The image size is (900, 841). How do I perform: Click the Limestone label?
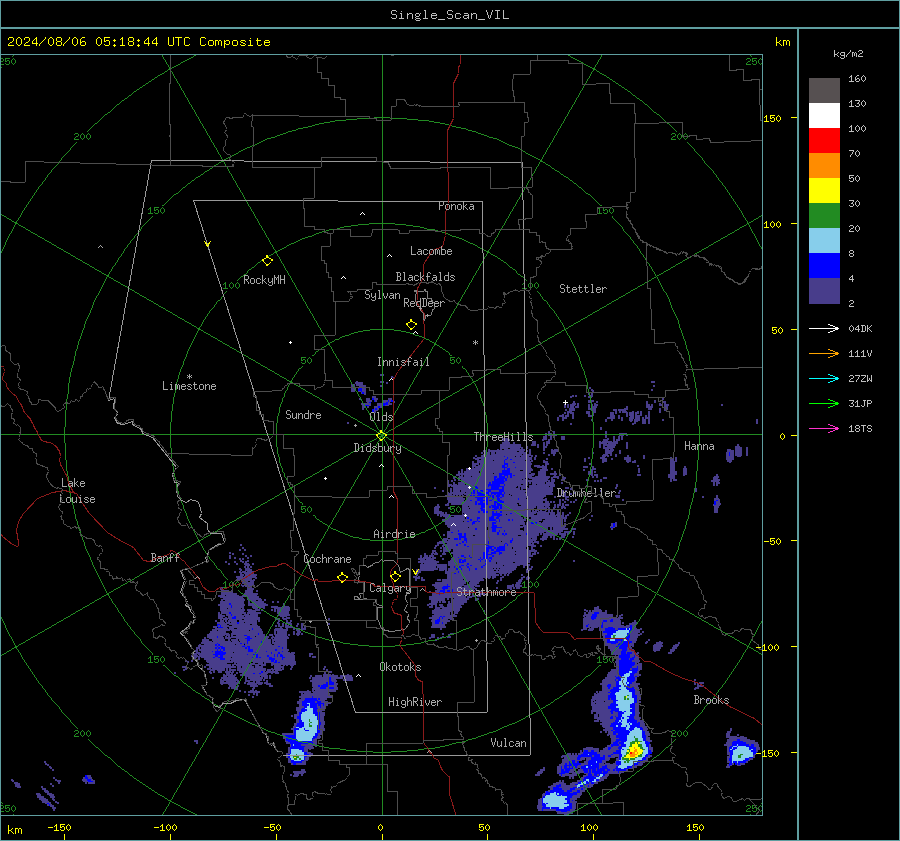(x=189, y=386)
